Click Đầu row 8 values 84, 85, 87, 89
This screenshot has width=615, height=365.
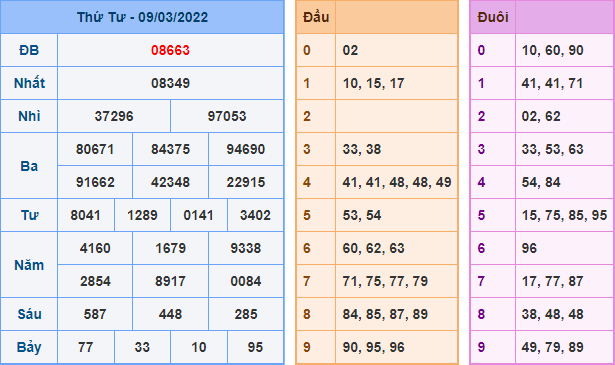coord(385,314)
